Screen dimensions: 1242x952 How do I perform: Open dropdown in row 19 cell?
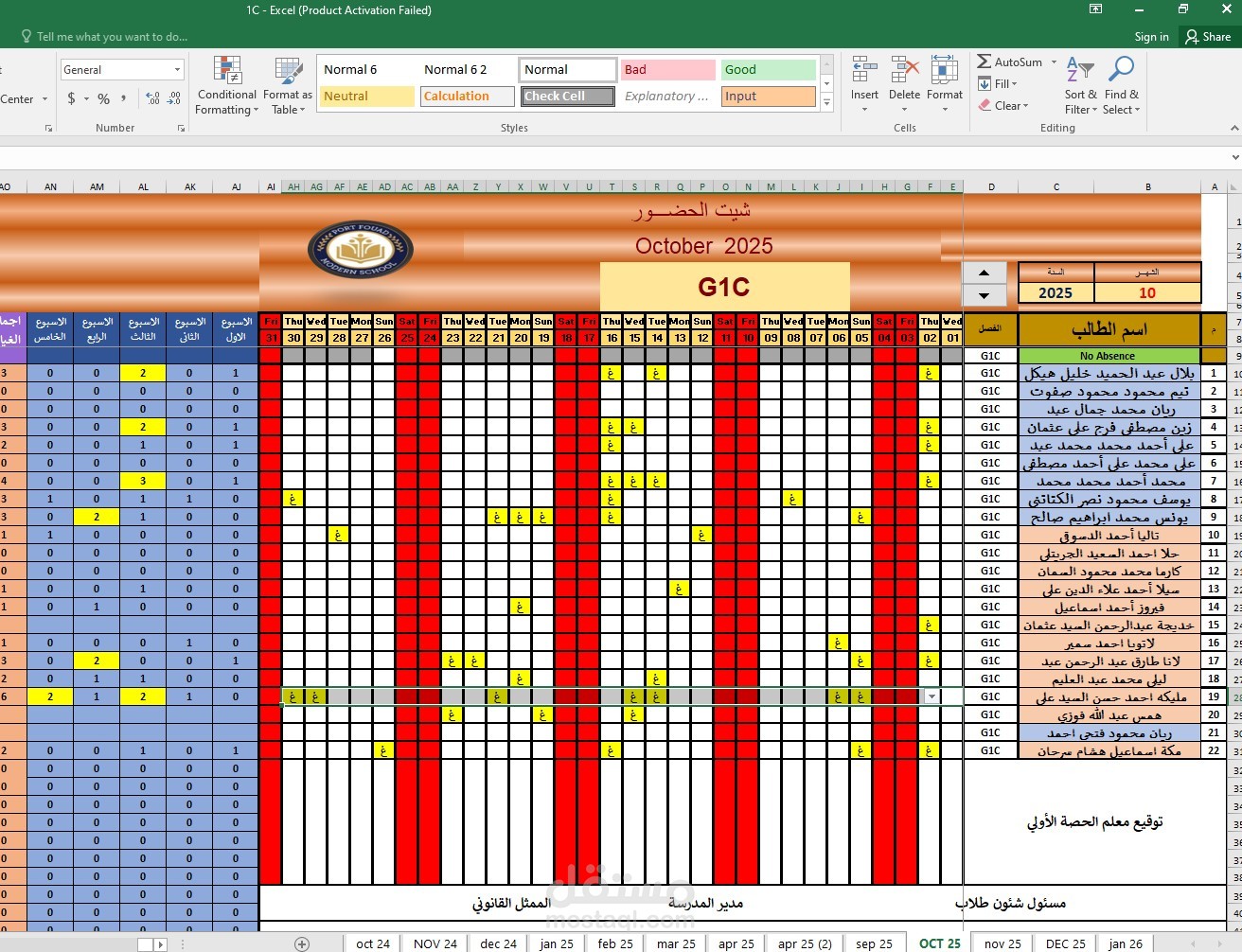click(x=931, y=696)
